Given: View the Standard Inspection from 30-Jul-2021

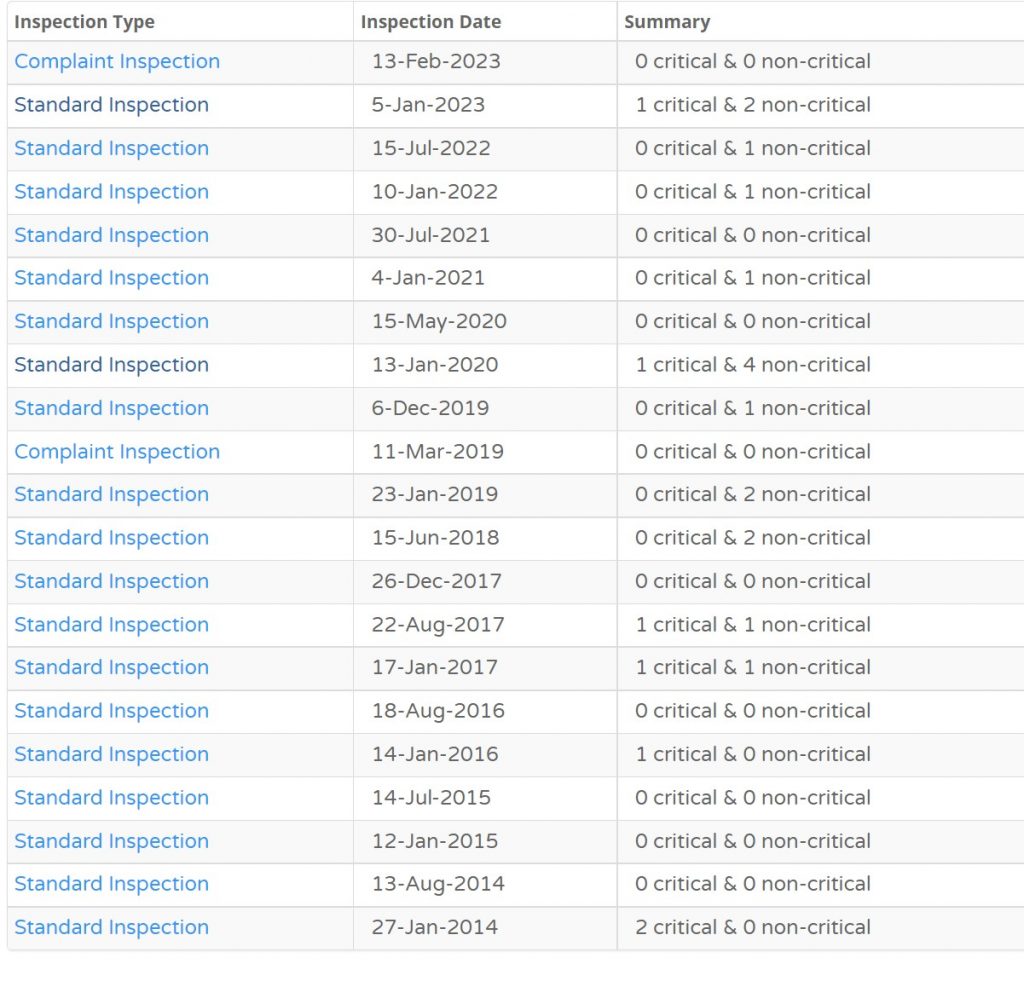Looking at the screenshot, I should [112, 235].
